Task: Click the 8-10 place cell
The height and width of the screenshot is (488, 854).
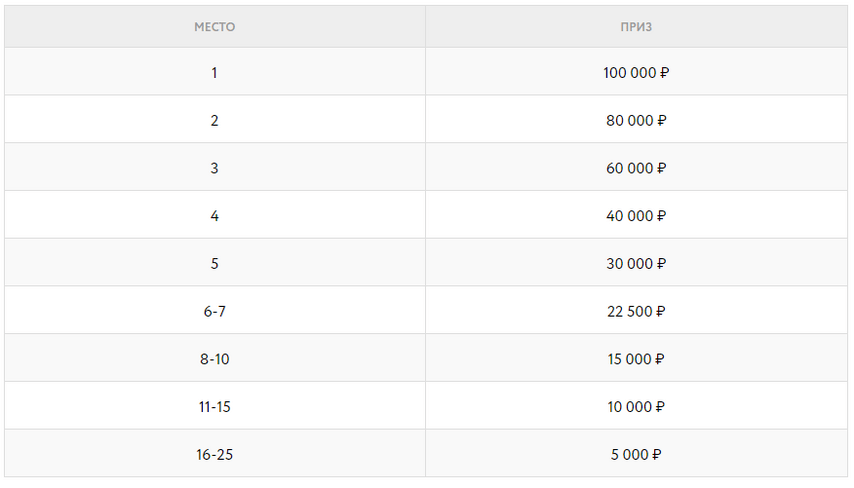Action: [x=215, y=358]
